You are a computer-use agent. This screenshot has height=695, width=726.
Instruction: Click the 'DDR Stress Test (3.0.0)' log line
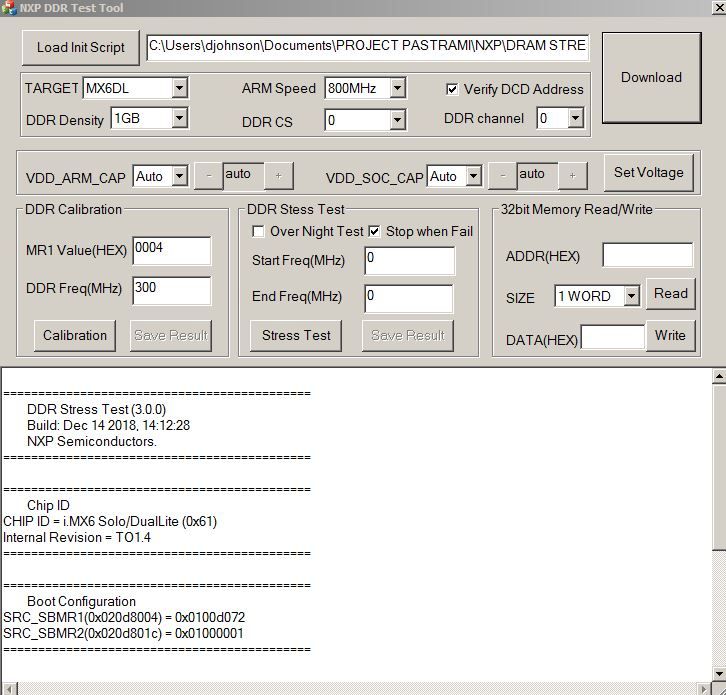tap(96, 409)
